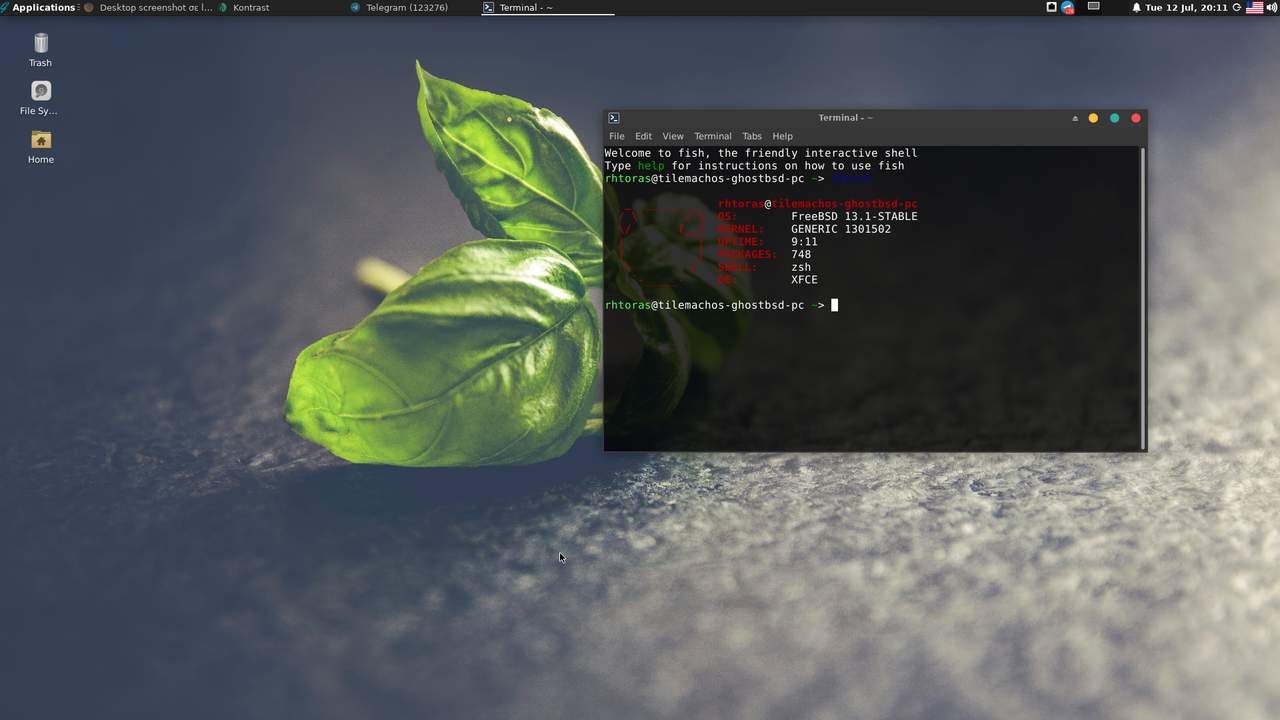Minimize the Terminal with the yellow button

1093,118
